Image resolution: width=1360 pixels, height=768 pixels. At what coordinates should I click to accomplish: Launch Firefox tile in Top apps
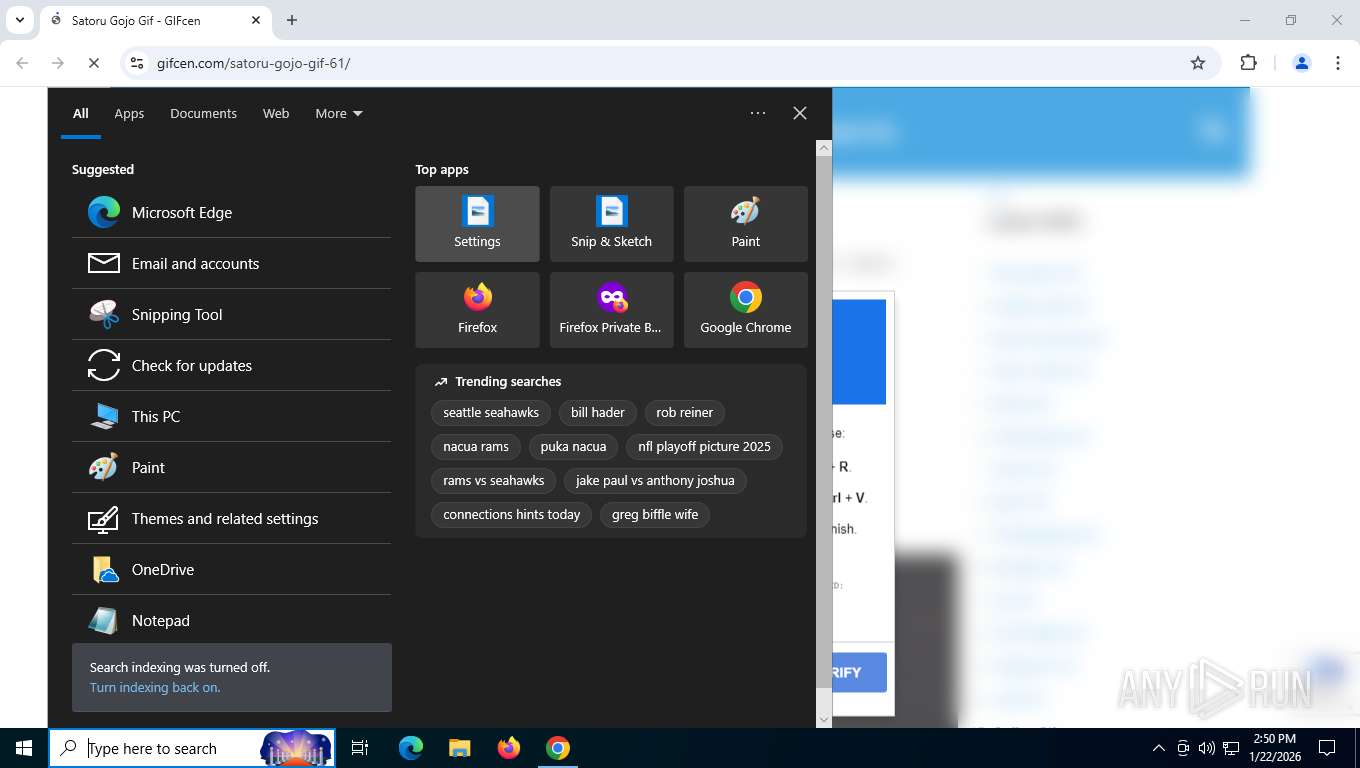pos(477,310)
